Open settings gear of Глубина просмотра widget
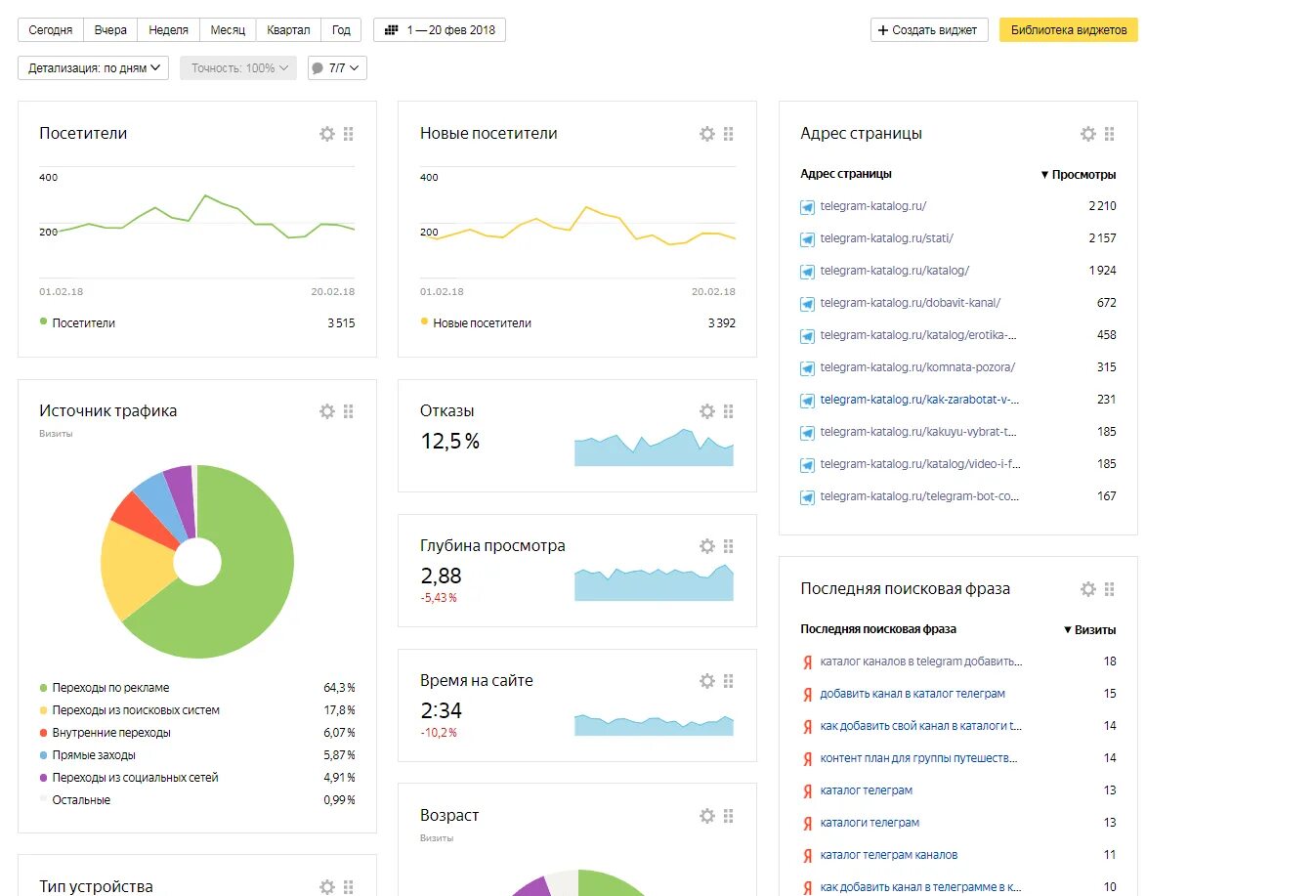This screenshot has width=1316, height=896. click(707, 546)
